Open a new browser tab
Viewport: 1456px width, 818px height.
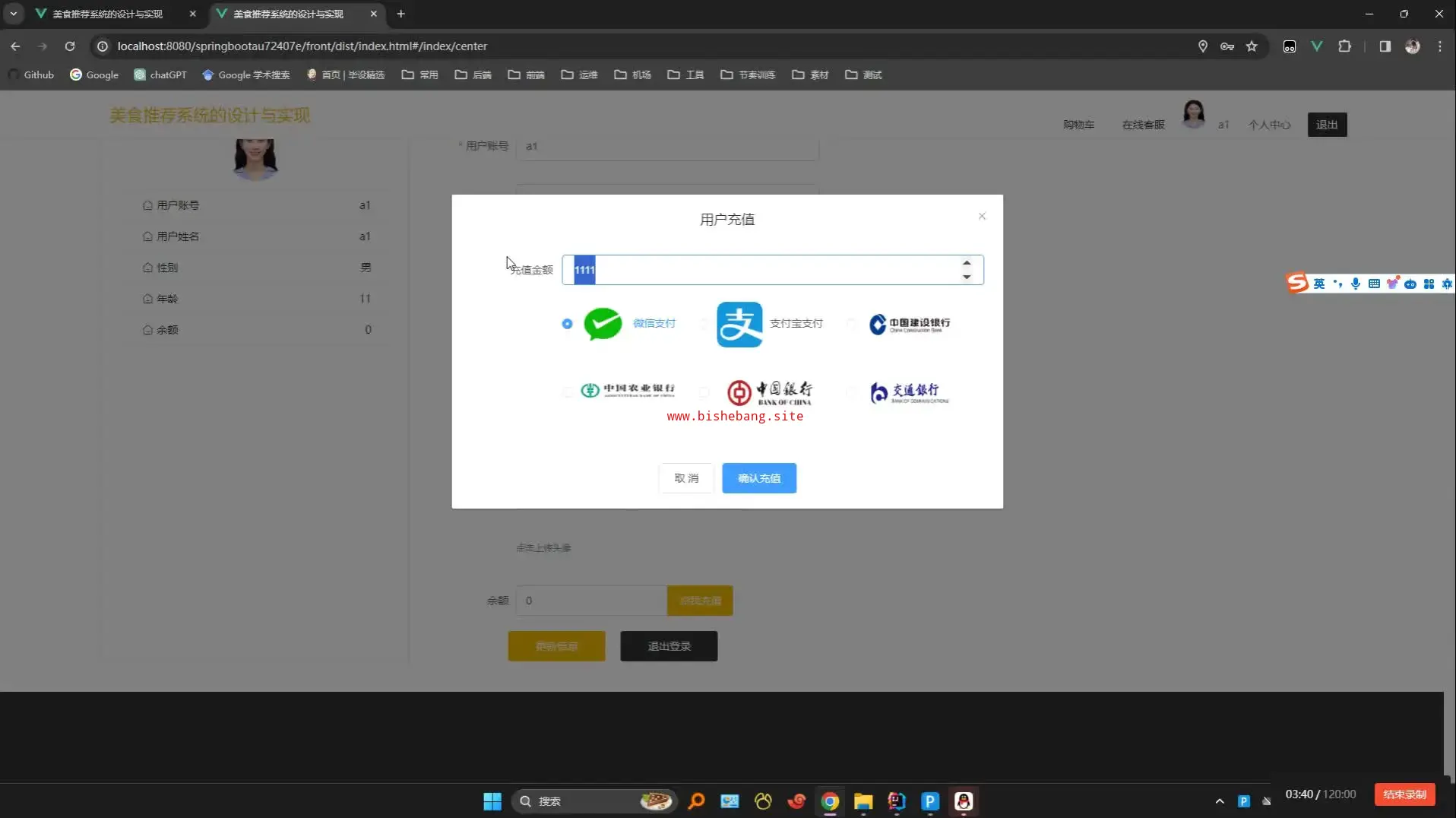point(401,14)
